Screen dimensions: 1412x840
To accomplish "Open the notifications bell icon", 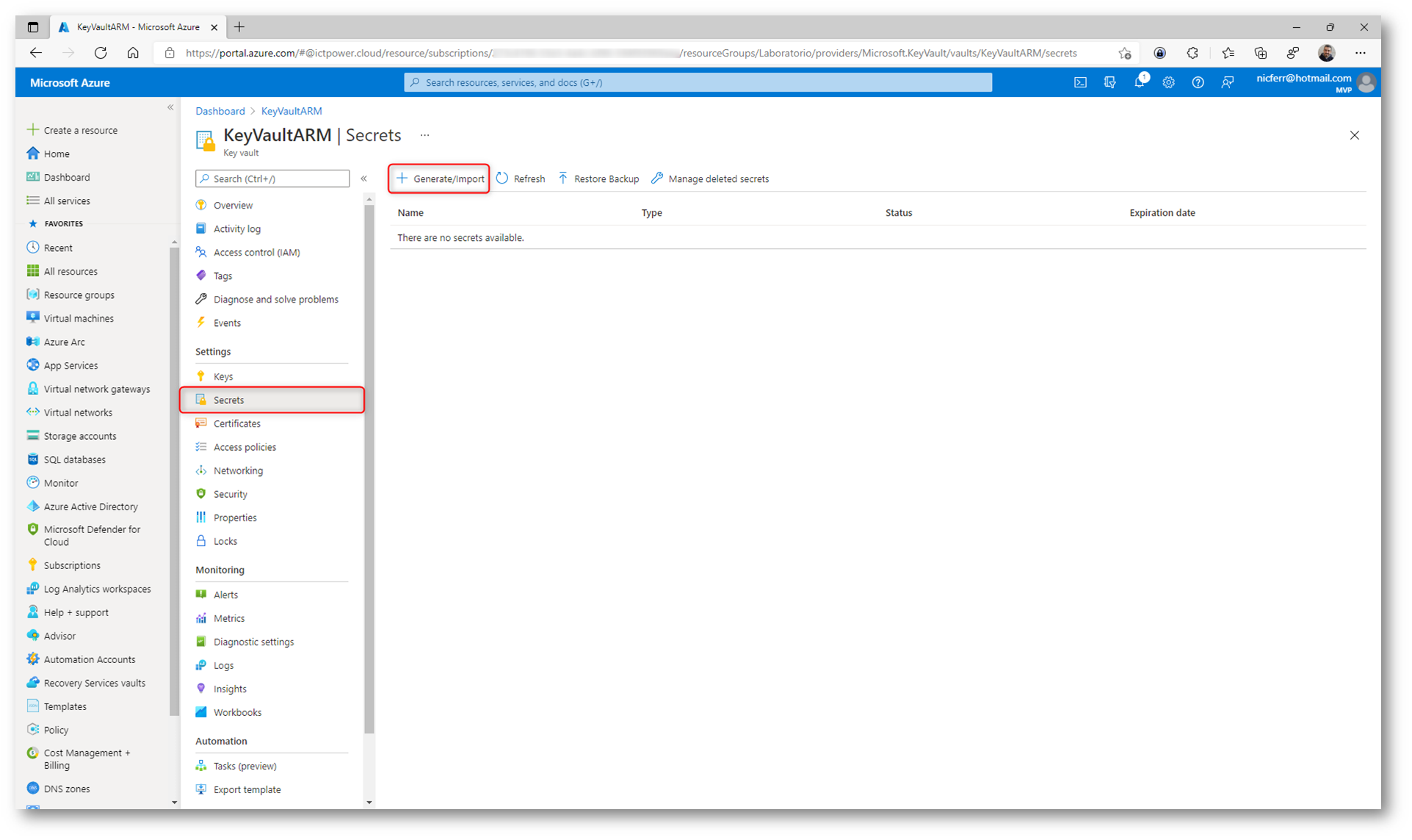I will (x=1138, y=83).
